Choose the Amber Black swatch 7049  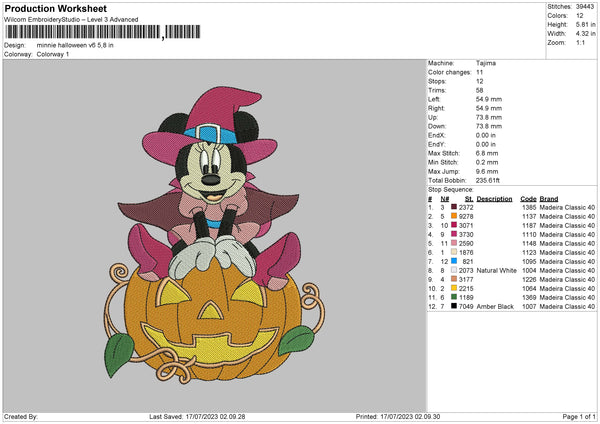454,306
